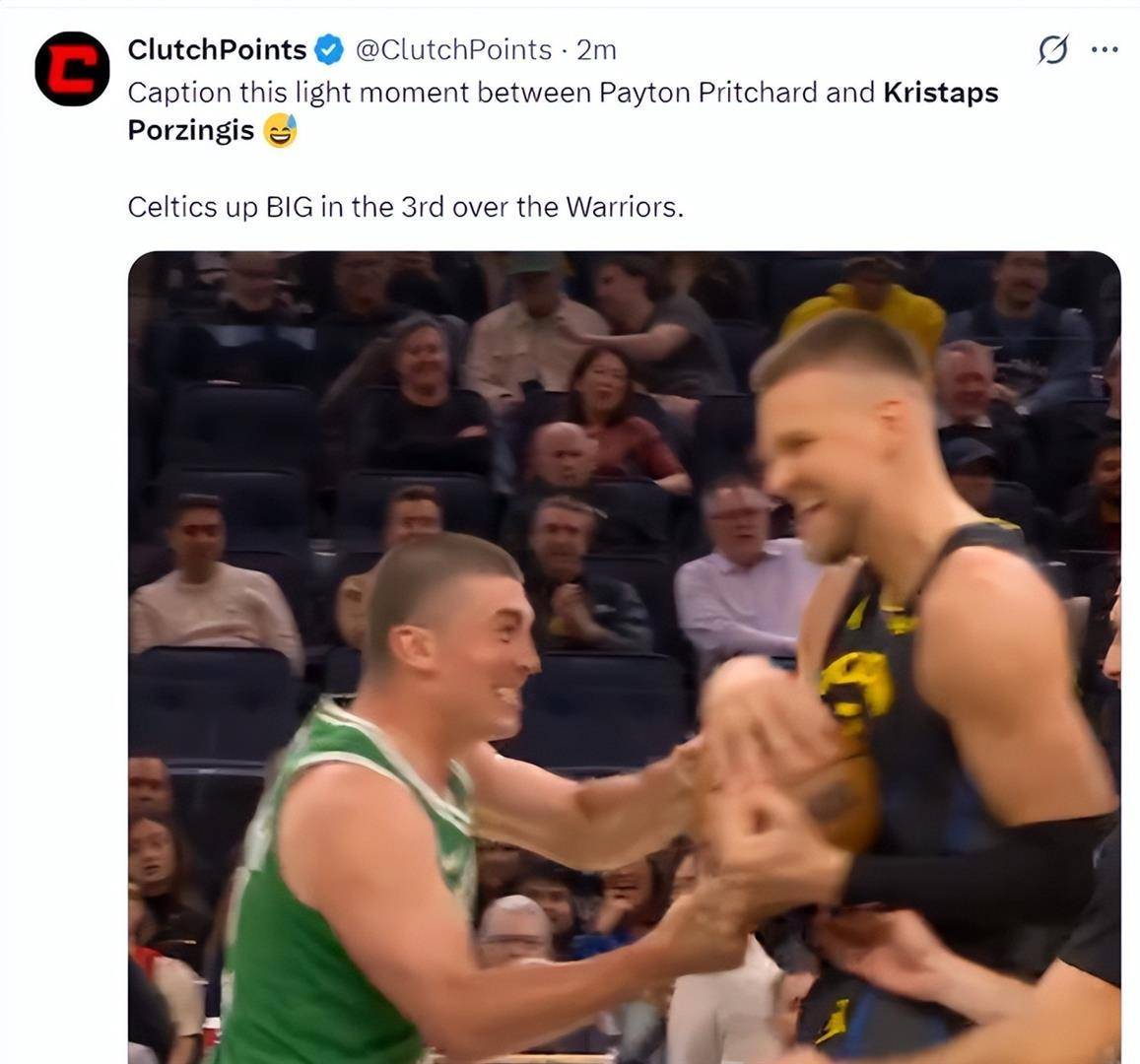This screenshot has width=1140, height=1064.
Task: Click the Celtics up BIG sentence
Action: [406, 207]
